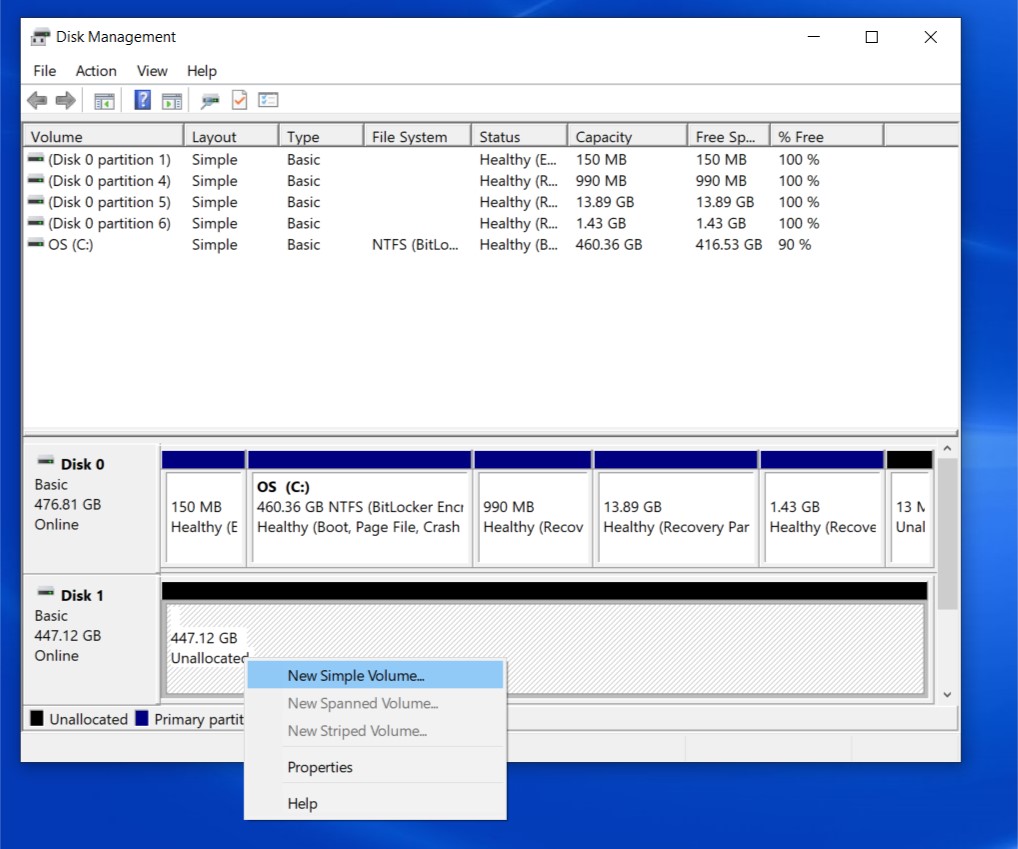Choose Properties in the context menu
1018x849 pixels.
[320, 767]
